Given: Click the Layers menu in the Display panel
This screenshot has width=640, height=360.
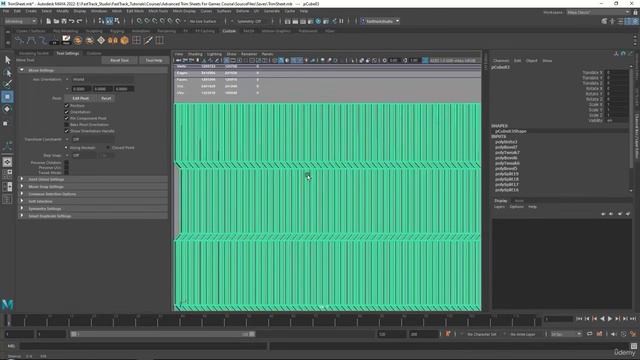Looking at the screenshot, I should (499, 207).
